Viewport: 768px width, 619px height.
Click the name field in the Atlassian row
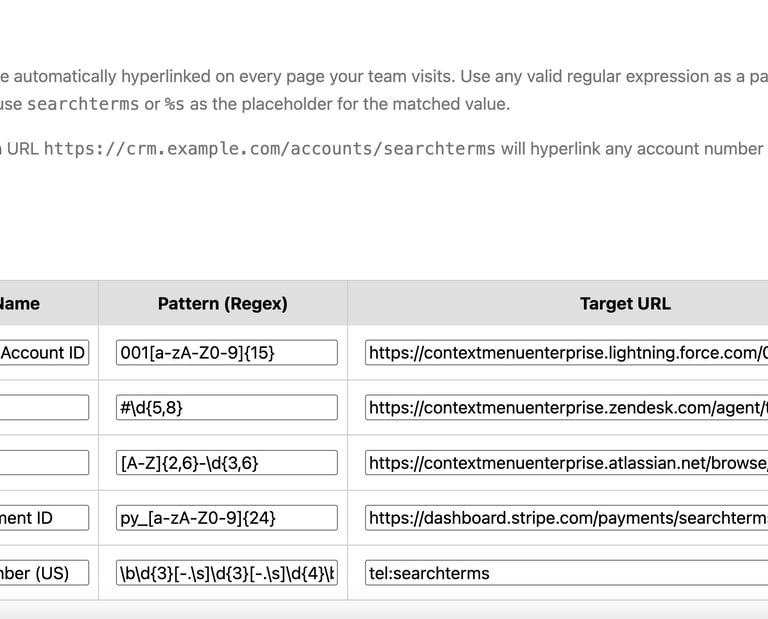[x=44, y=462]
